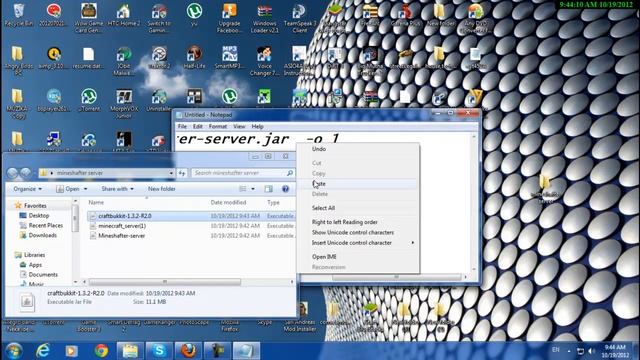Screen dimensions: 640x360
Task: Show hidden tray icons arrow
Action: (569, 351)
